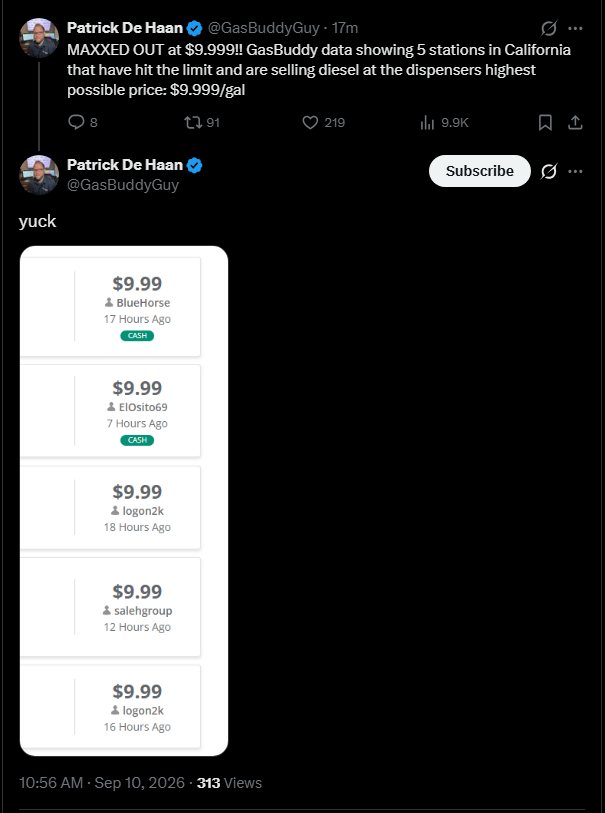
Task: Open the GasBuddy price list image
Action: point(124,500)
